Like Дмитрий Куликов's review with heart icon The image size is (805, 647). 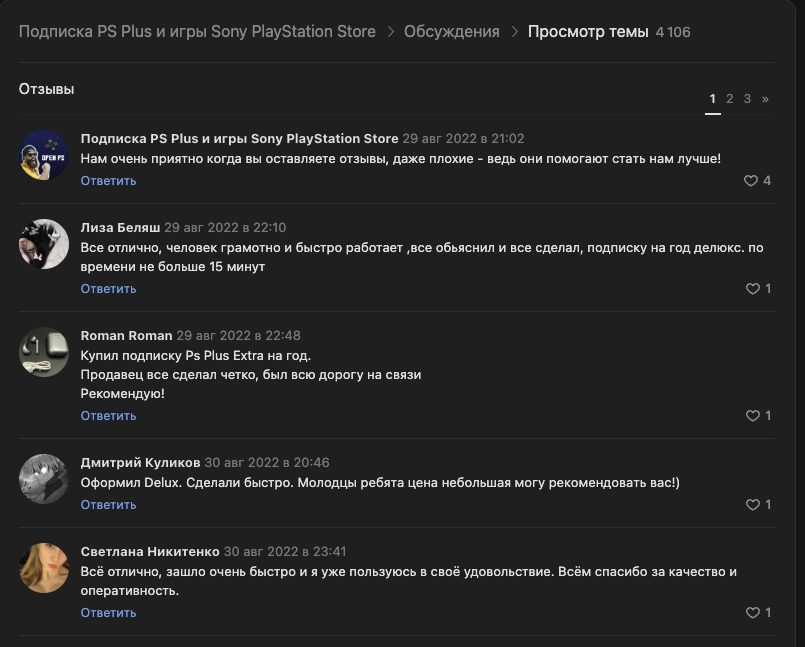pyautogui.click(x=752, y=505)
